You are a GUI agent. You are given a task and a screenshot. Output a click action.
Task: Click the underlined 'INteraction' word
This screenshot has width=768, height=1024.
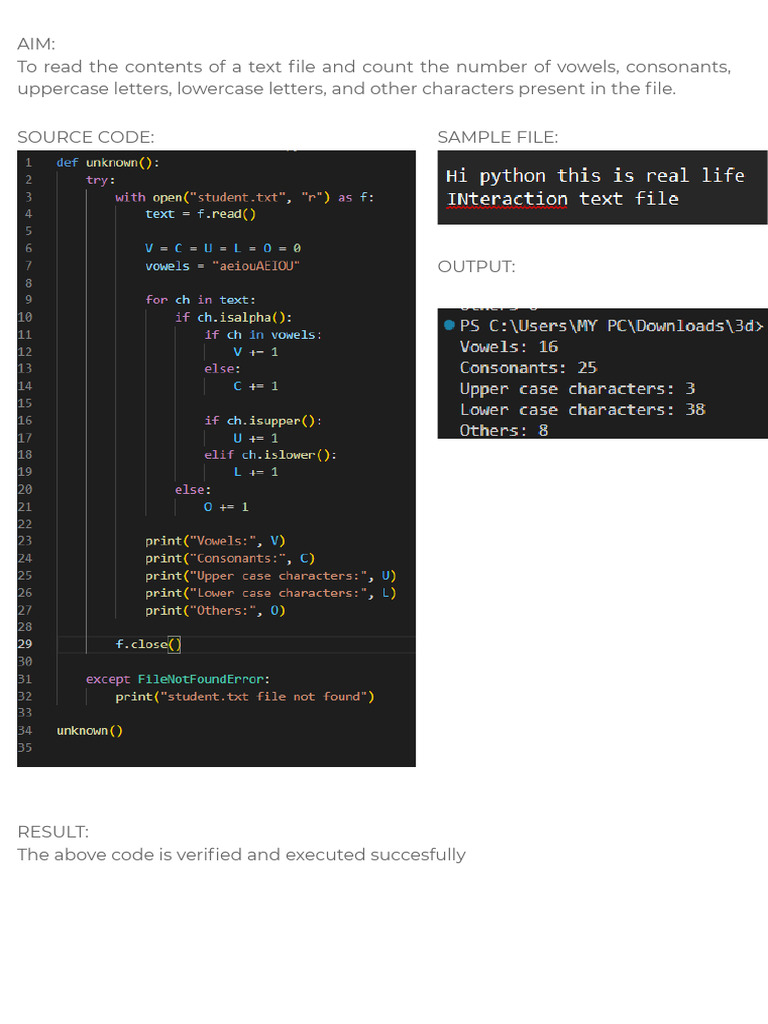(x=507, y=199)
